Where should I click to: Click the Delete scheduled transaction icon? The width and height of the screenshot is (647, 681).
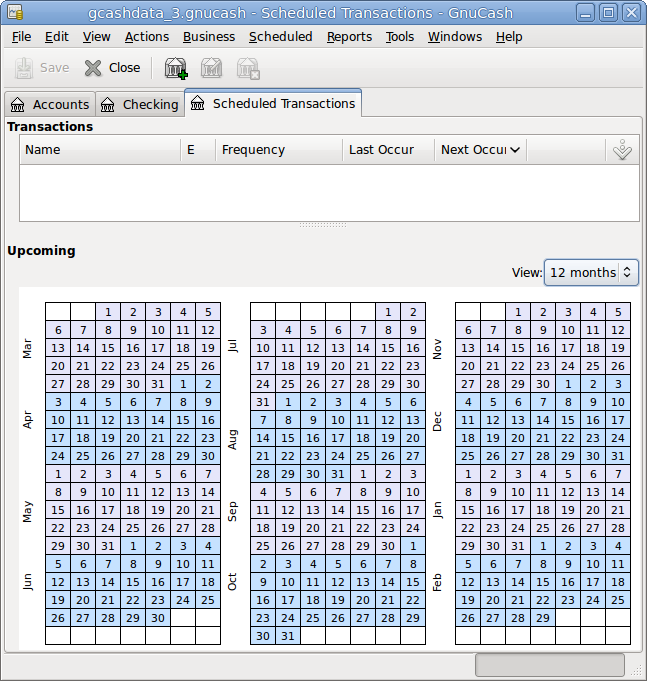247,68
